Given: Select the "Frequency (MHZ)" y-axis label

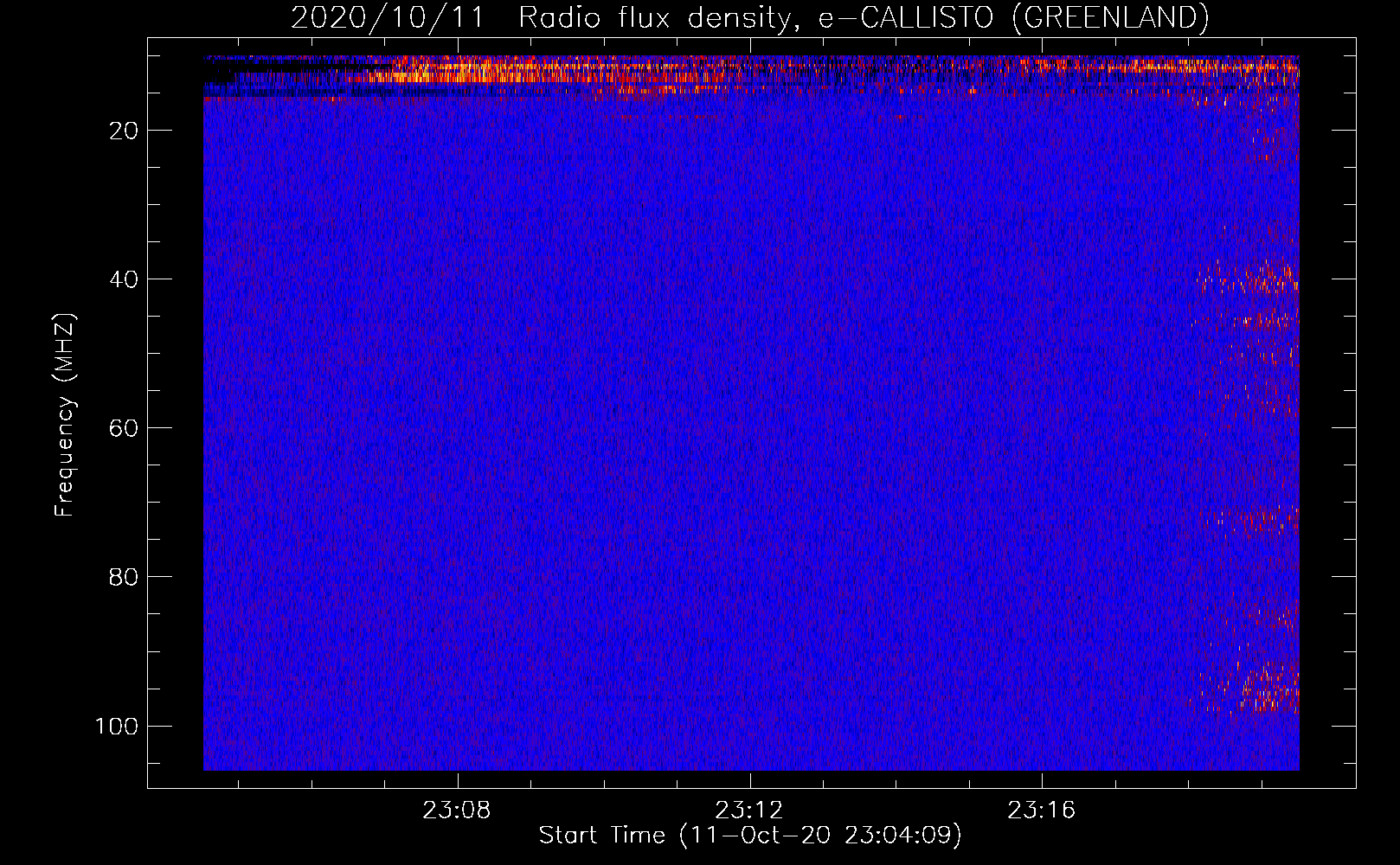Looking at the screenshot, I should click(65, 415).
